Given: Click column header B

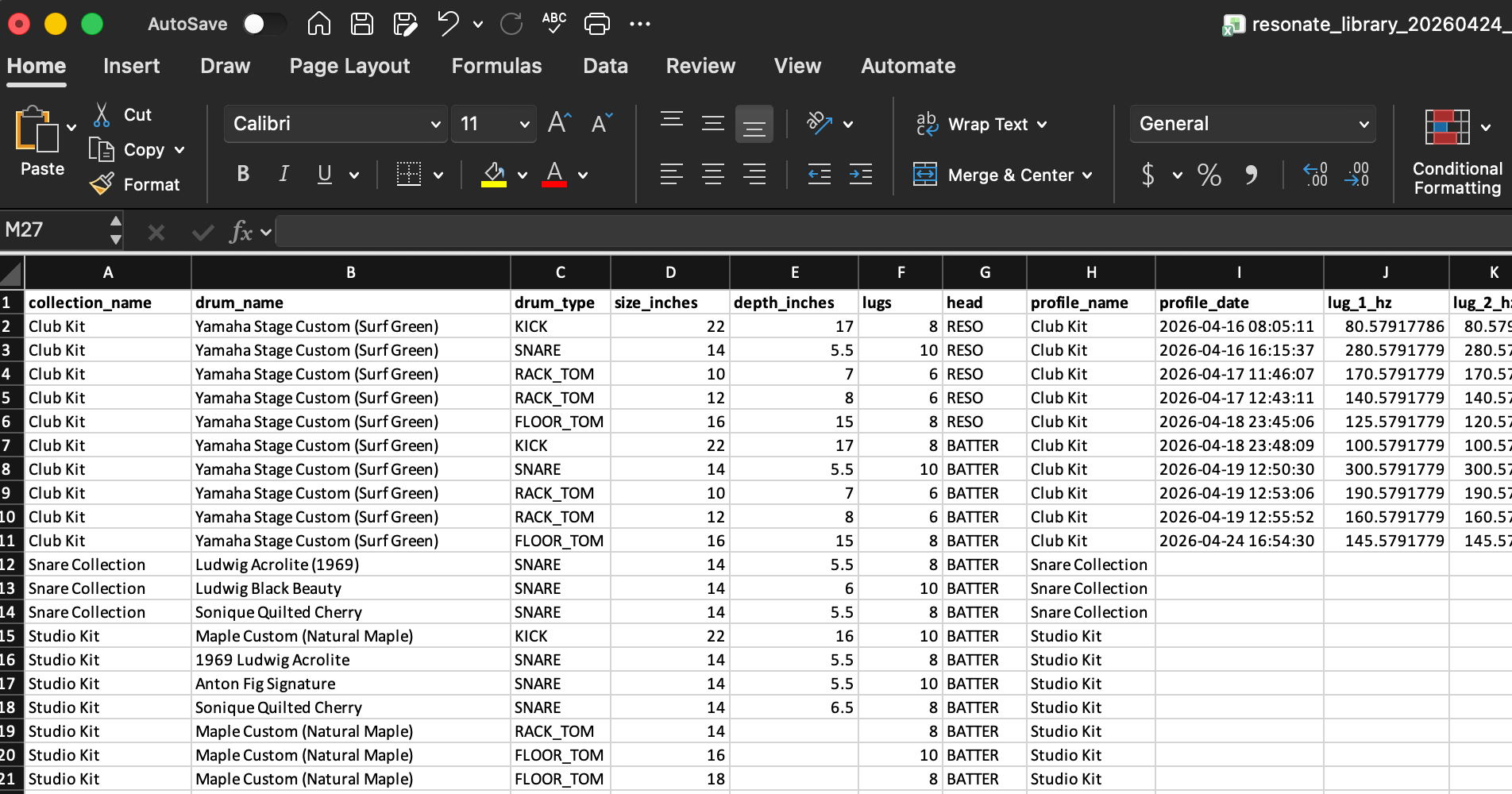Looking at the screenshot, I should click(350, 272).
